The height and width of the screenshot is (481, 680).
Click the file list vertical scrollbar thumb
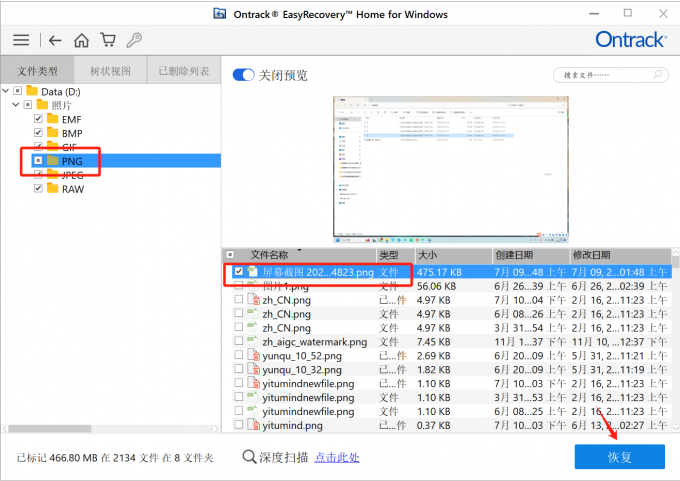click(x=675, y=262)
